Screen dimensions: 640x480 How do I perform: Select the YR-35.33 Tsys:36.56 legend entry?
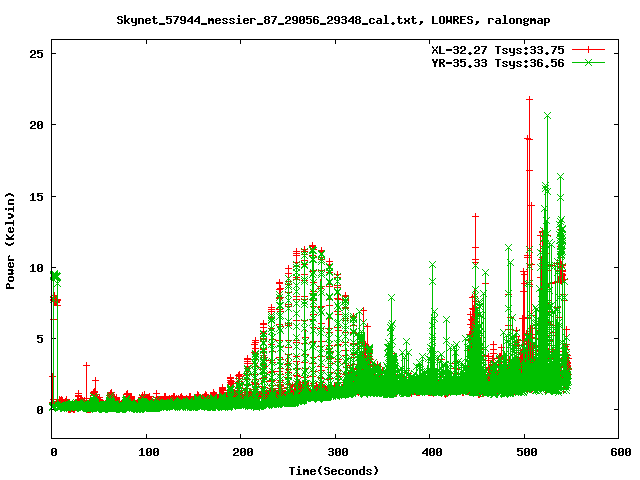pos(498,63)
